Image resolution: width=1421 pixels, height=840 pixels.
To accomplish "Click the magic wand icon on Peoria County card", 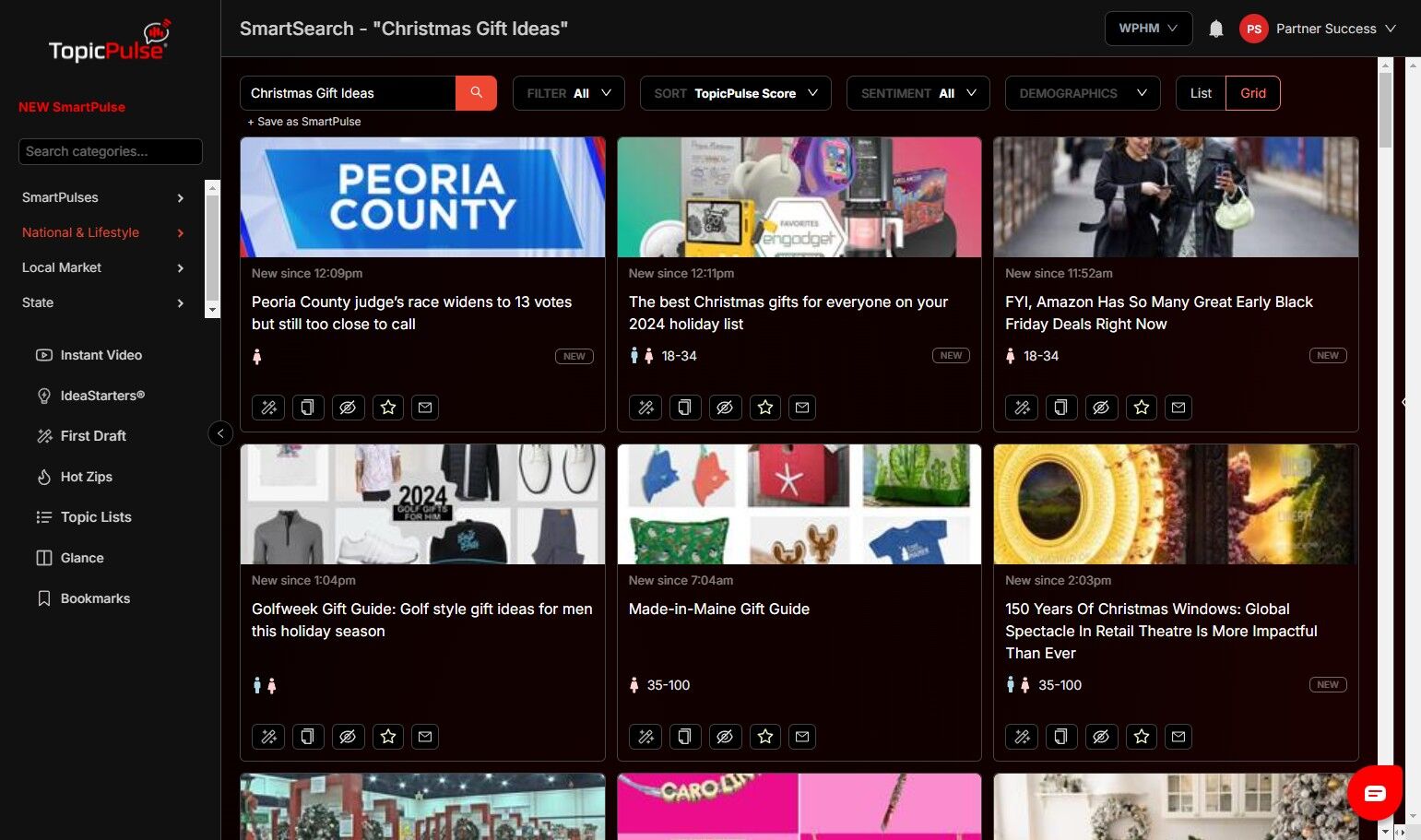I will point(268,408).
